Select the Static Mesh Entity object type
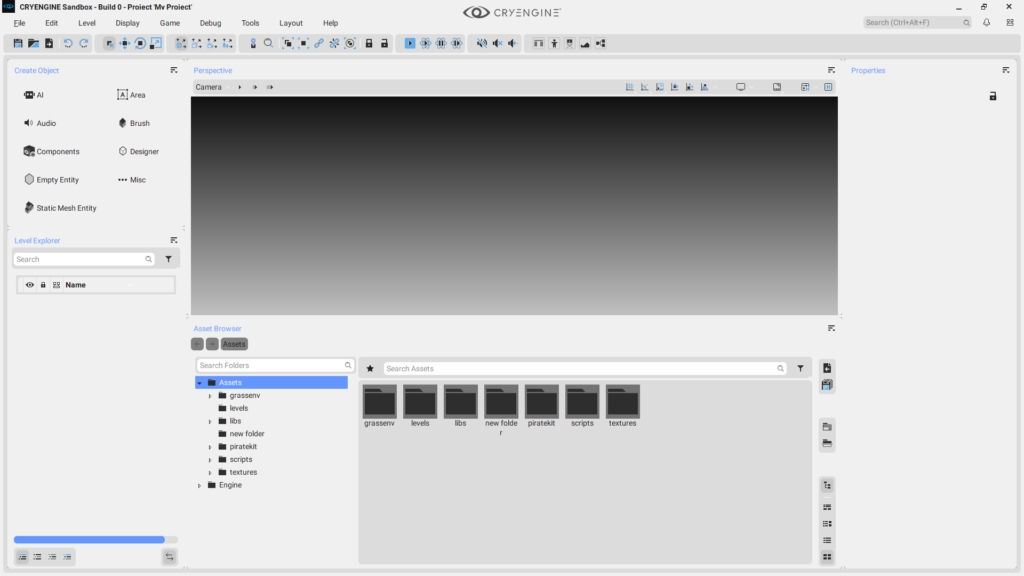This screenshot has height=576, width=1024. tap(60, 208)
